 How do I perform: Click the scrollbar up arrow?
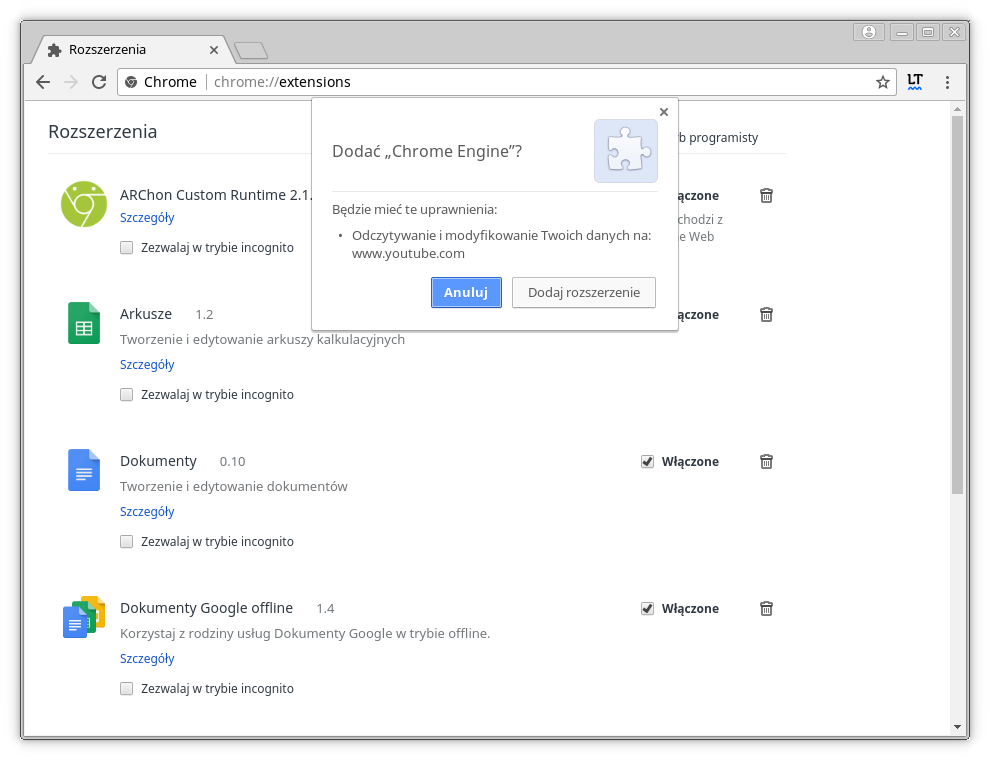coord(957,109)
